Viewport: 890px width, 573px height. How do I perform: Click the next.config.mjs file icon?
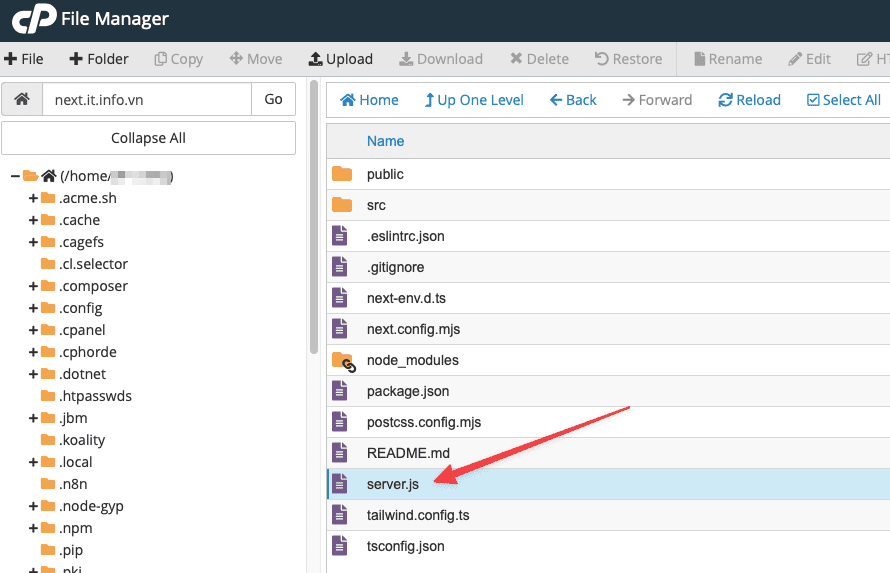point(339,329)
